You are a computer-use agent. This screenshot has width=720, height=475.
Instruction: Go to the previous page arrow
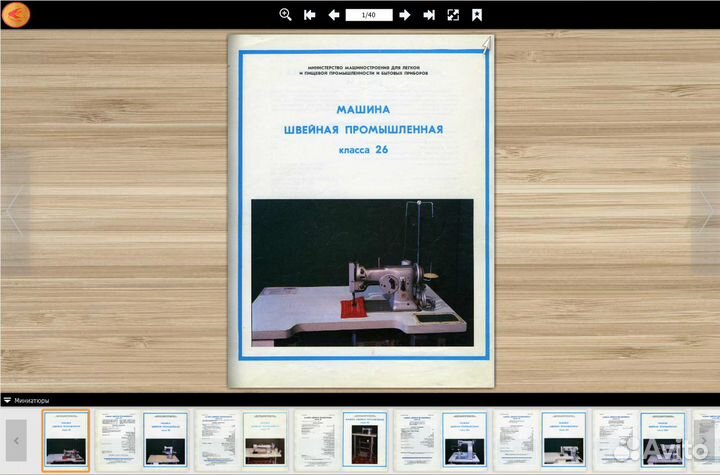[x=333, y=15]
